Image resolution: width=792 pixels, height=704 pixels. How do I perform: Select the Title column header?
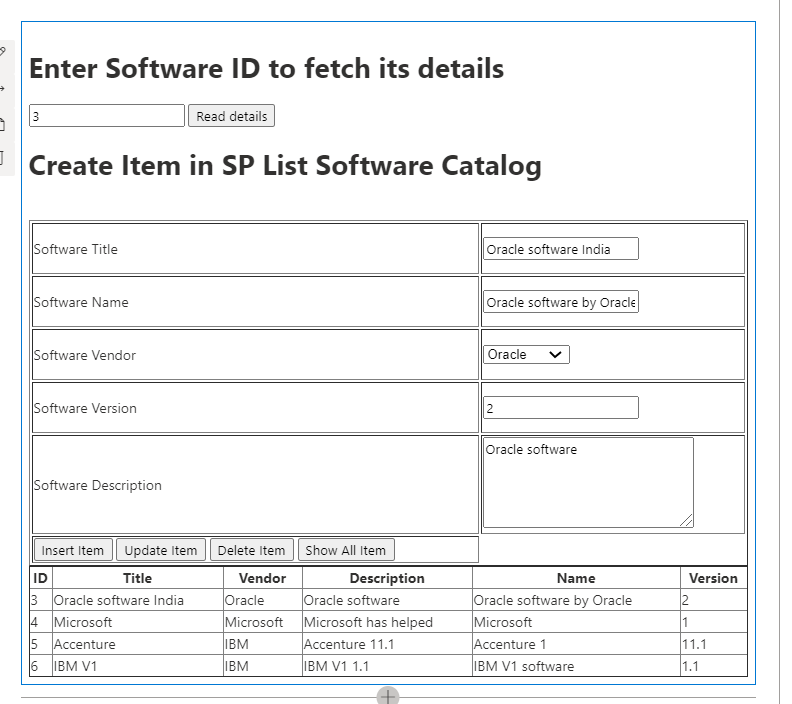coord(137,578)
